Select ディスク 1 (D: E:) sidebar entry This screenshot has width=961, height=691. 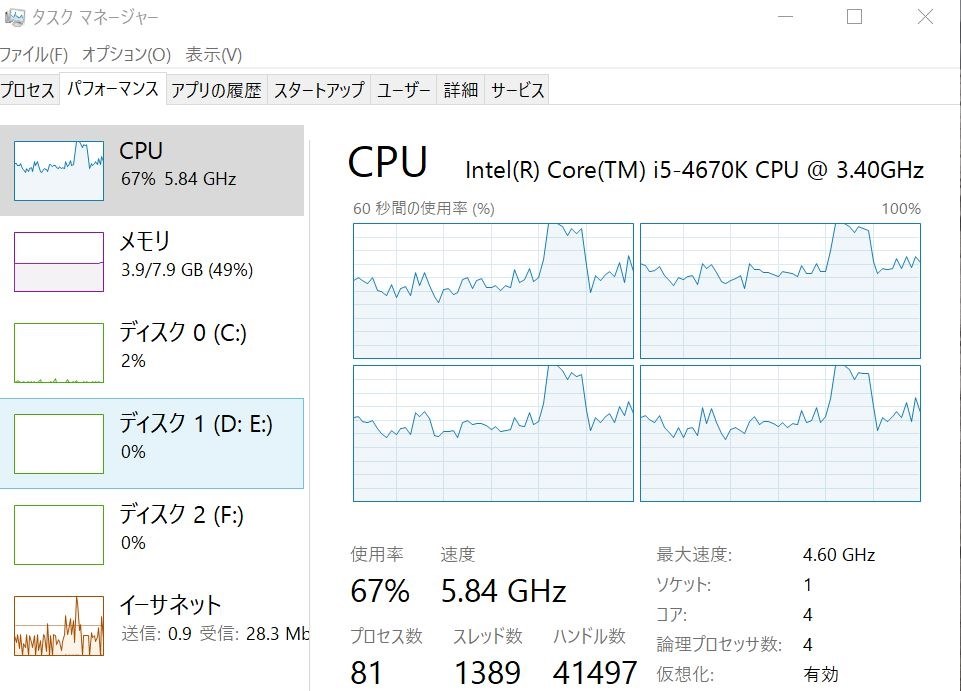pos(151,443)
